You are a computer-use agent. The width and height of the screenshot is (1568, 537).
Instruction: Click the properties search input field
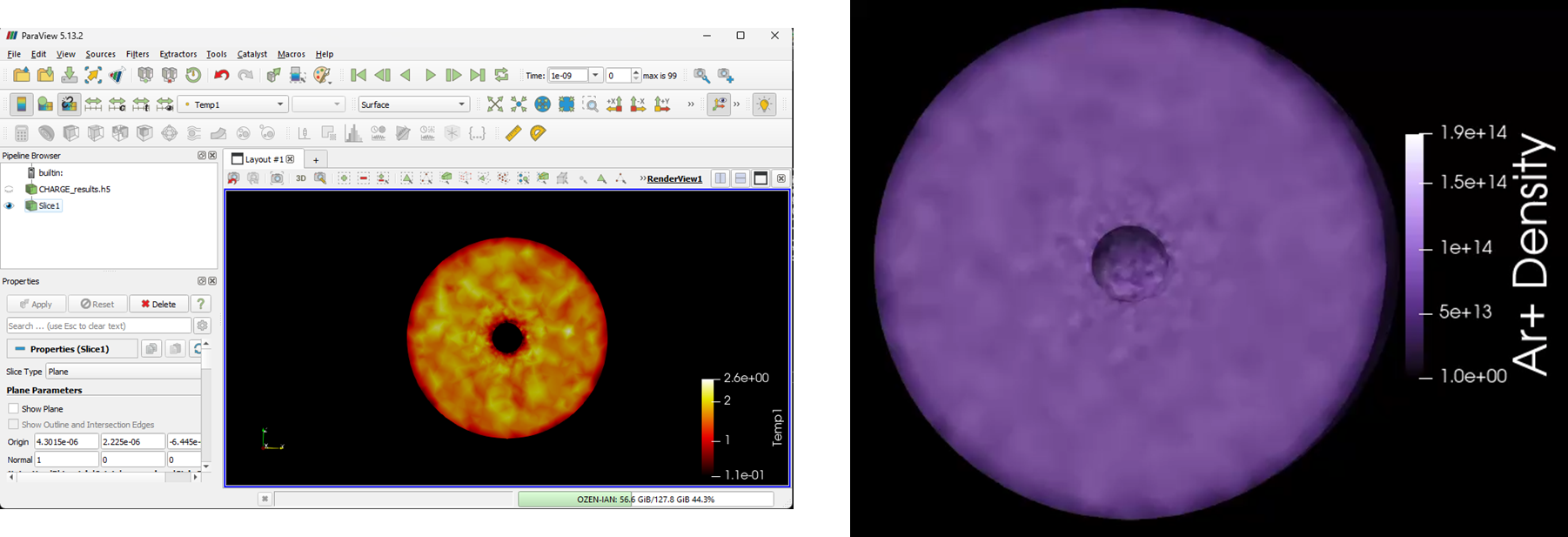[98, 326]
